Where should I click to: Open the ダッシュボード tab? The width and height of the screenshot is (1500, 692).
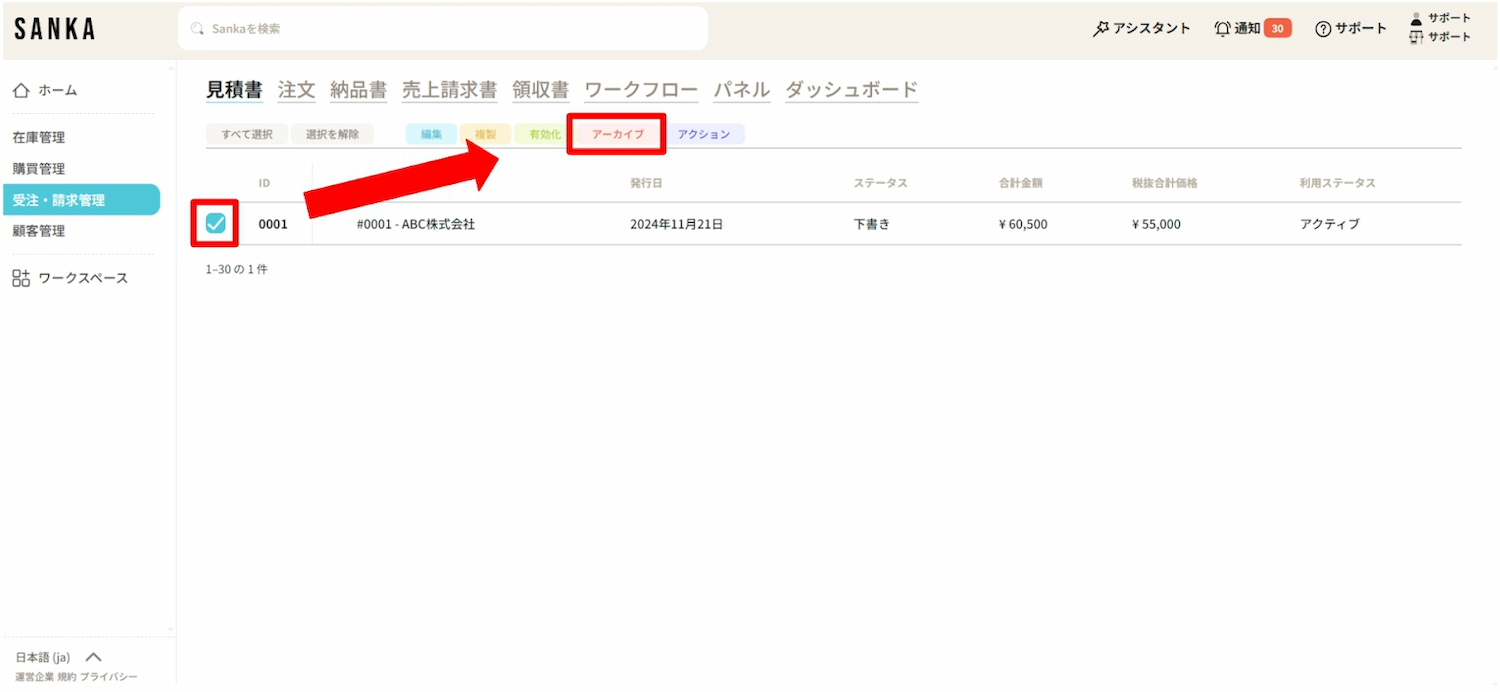point(851,90)
